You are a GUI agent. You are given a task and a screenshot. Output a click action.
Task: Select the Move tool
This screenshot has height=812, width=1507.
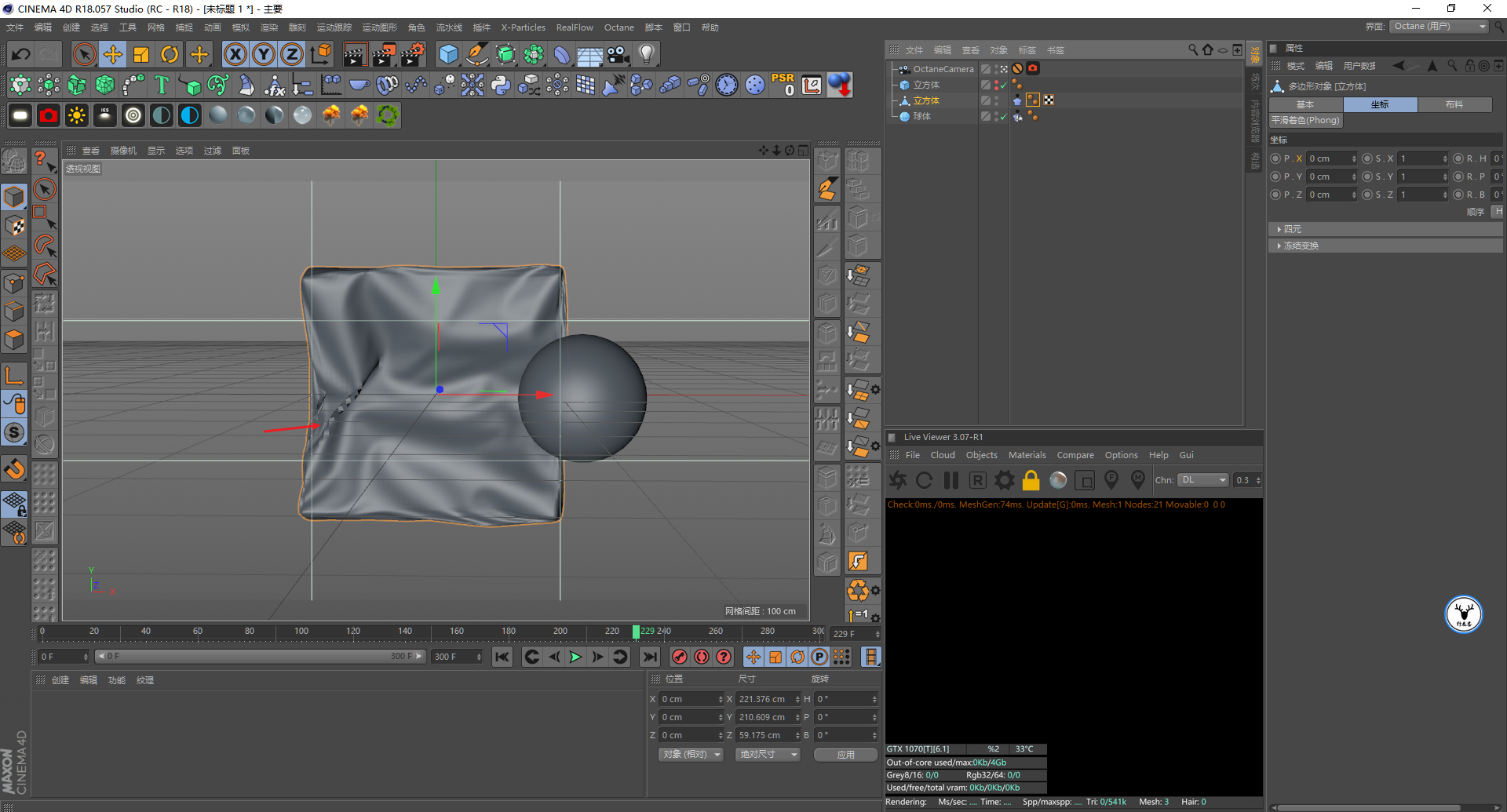(113, 54)
